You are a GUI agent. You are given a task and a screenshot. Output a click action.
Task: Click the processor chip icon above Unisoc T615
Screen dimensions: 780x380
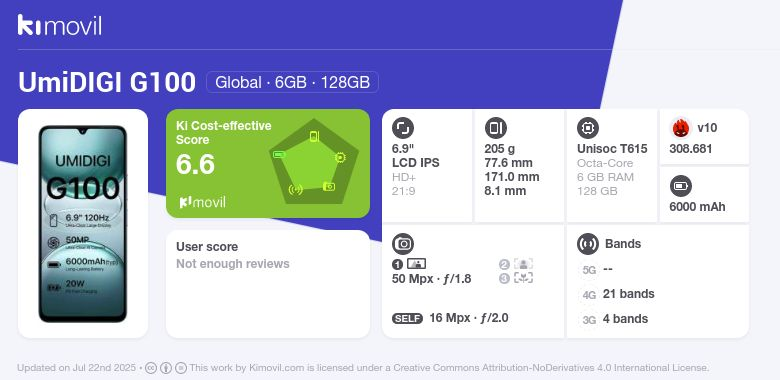(588, 128)
